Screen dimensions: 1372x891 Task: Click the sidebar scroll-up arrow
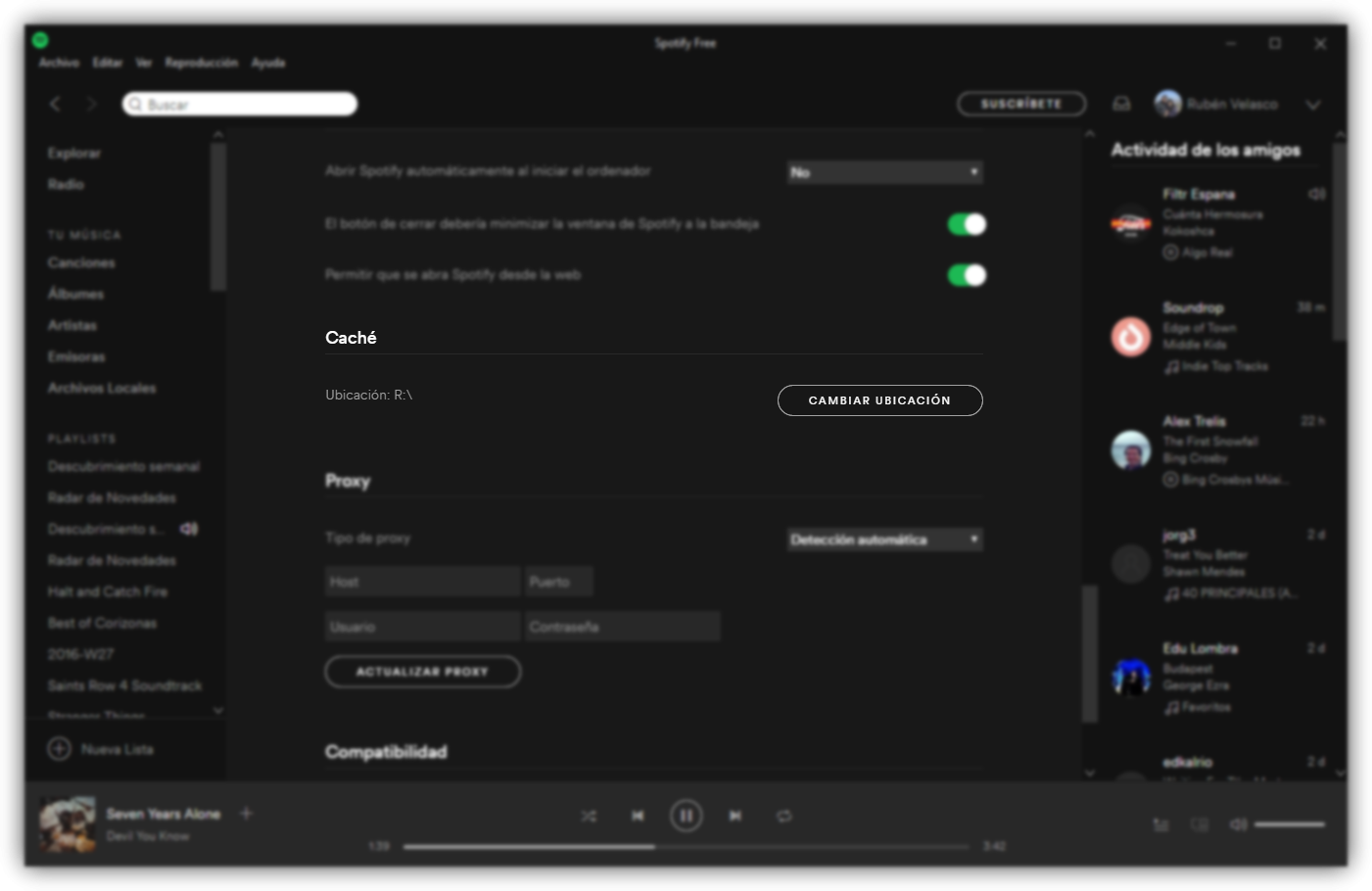(x=217, y=134)
